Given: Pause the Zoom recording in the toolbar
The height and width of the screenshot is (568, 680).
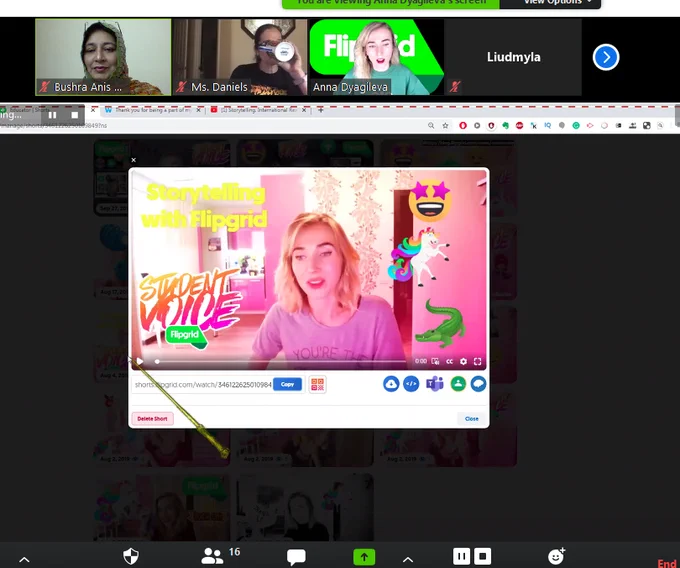Looking at the screenshot, I should coord(461,556).
